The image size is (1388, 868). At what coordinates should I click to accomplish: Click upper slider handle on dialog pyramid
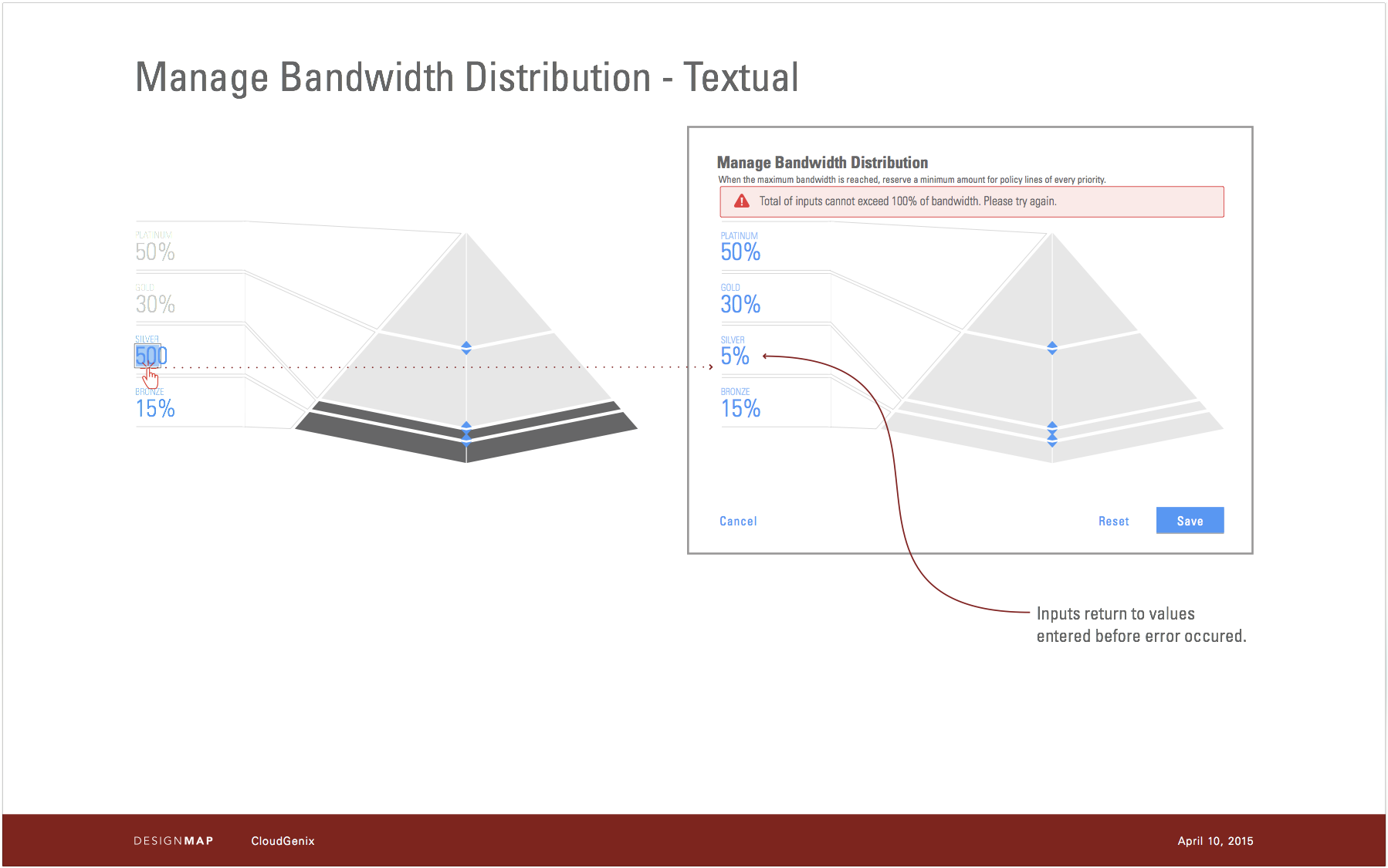coord(1052,348)
